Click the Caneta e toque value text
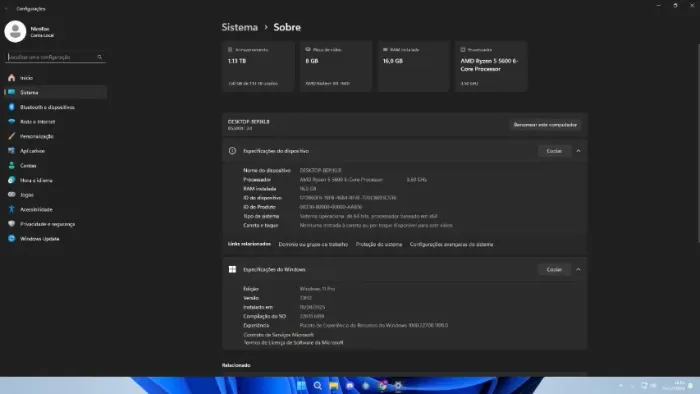700x394 pixels. pos(376,225)
